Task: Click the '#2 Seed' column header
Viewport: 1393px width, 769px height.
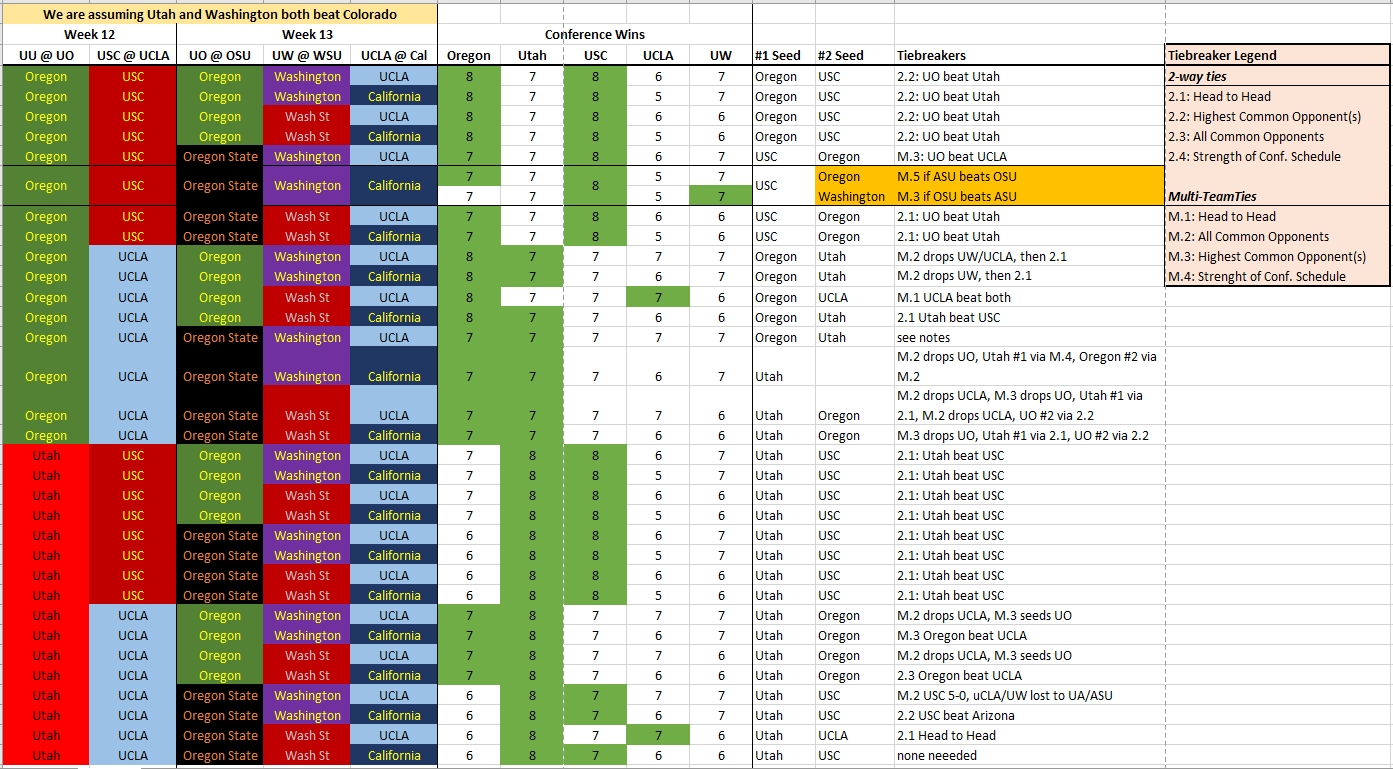Action: click(x=855, y=55)
